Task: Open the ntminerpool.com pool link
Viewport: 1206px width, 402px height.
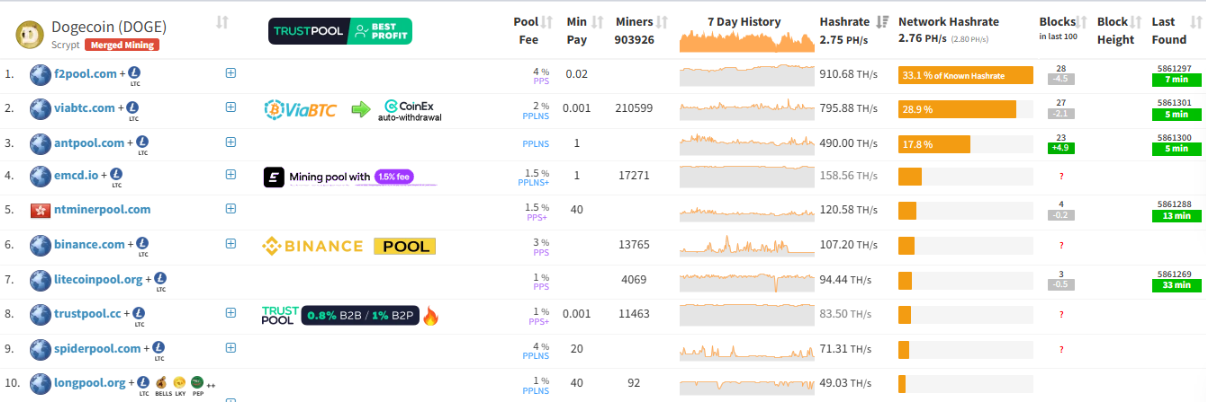Action: [102, 210]
